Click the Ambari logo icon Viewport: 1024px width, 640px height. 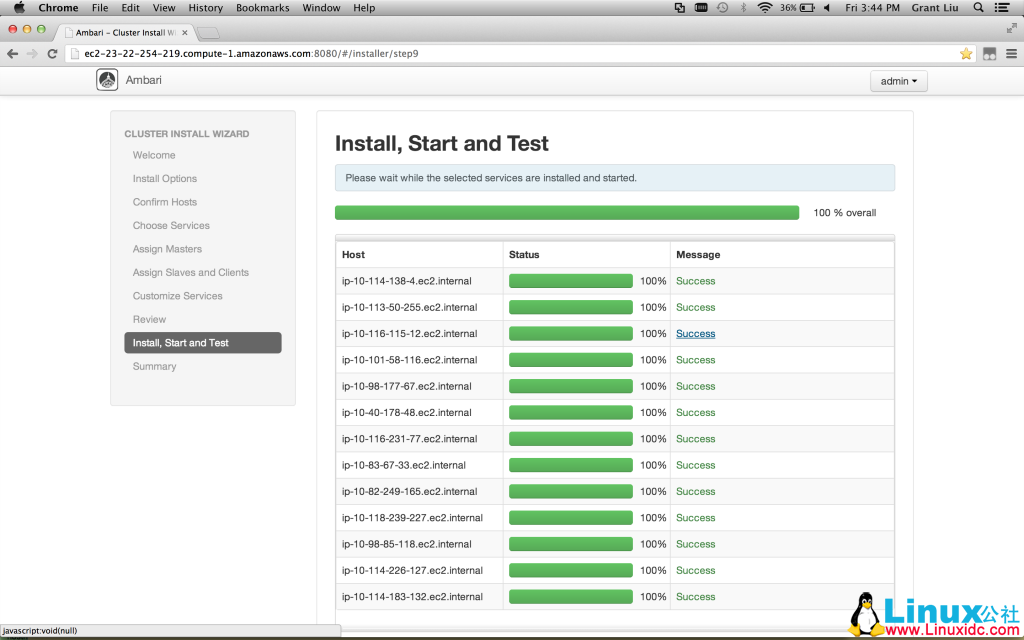[107, 79]
